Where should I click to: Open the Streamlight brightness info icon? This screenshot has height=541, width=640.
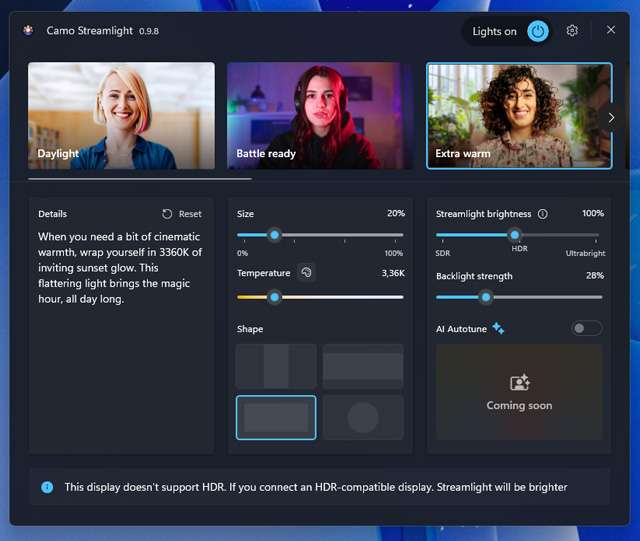(542, 214)
